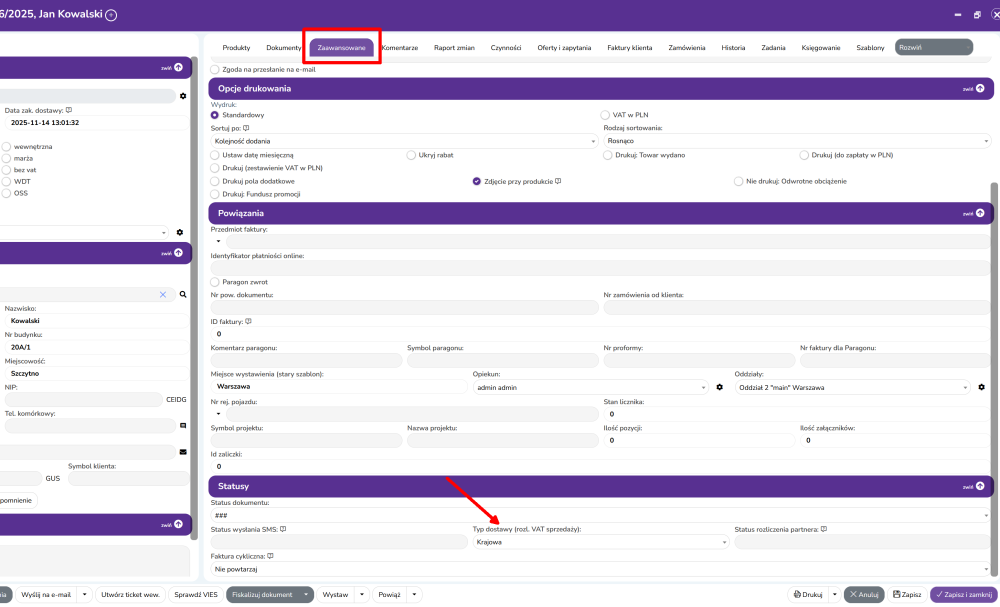Collapse the Powiązania section with arrow icon
Viewport: 1000px width, 607px height.
tap(979, 213)
